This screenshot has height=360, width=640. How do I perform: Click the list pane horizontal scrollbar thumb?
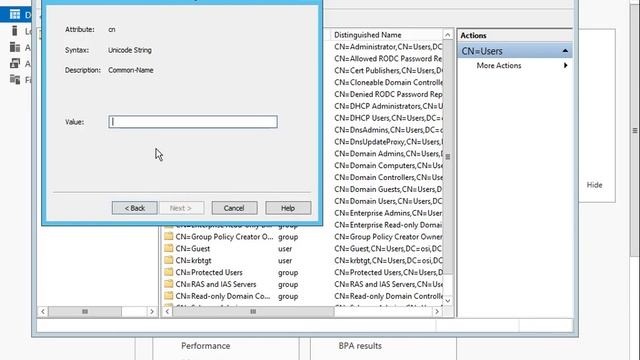(253, 311)
